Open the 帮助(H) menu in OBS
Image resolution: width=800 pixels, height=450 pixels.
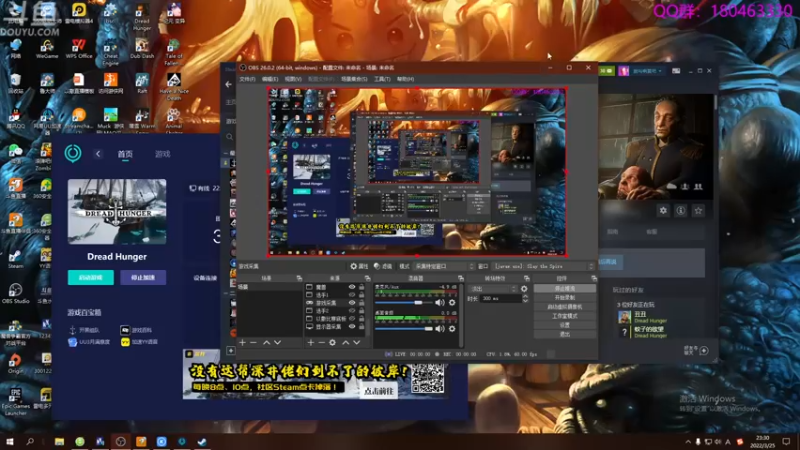click(405, 79)
